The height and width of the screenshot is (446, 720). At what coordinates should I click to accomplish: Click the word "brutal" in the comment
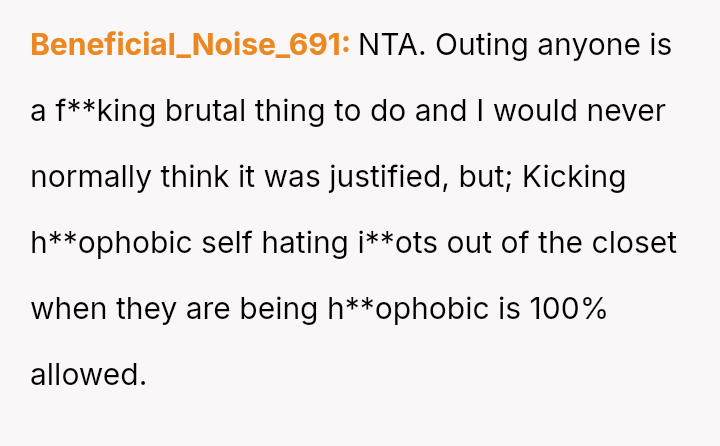(210, 111)
